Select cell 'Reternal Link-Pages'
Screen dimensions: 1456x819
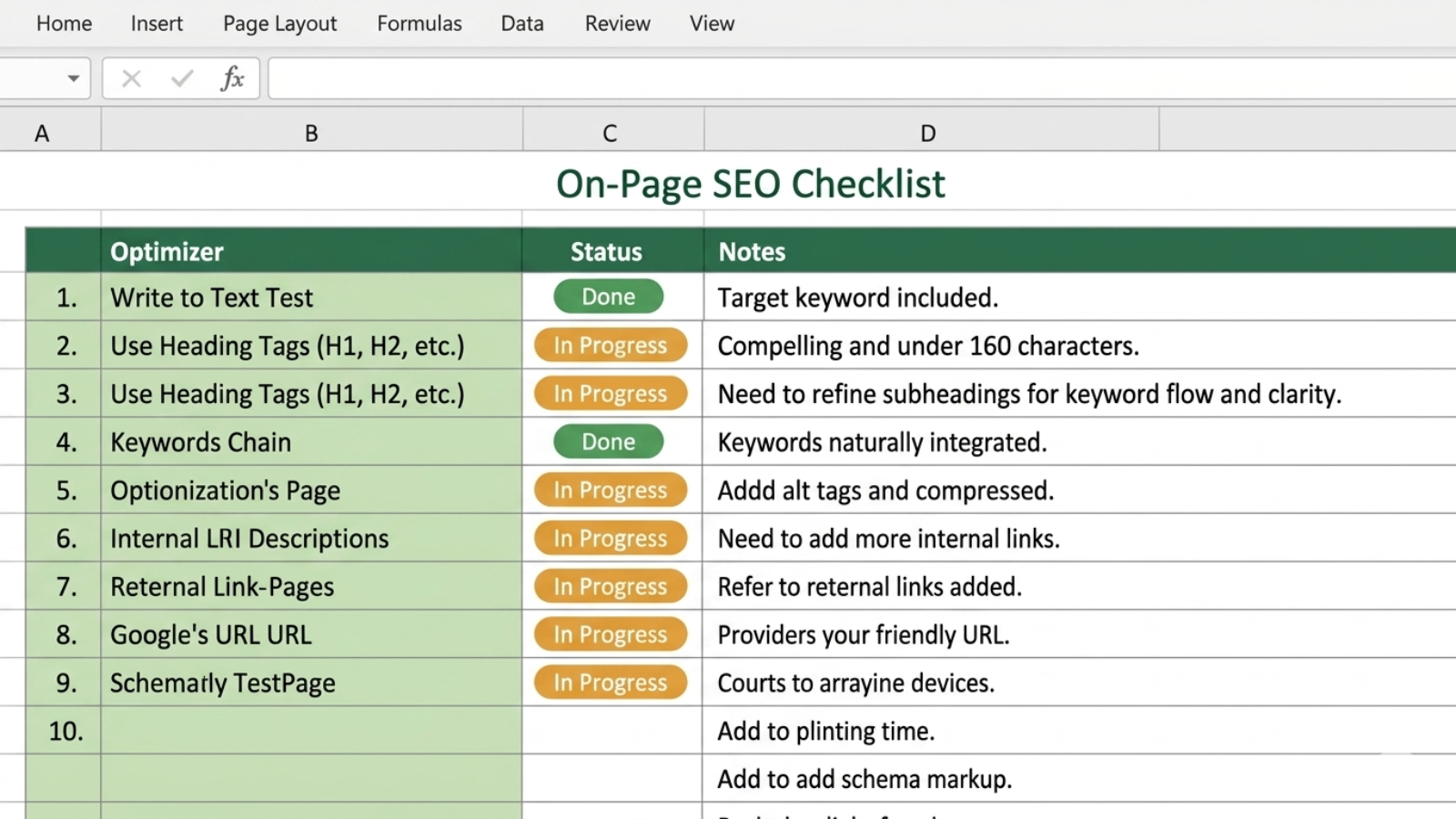pyautogui.click(x=311, y=587)
